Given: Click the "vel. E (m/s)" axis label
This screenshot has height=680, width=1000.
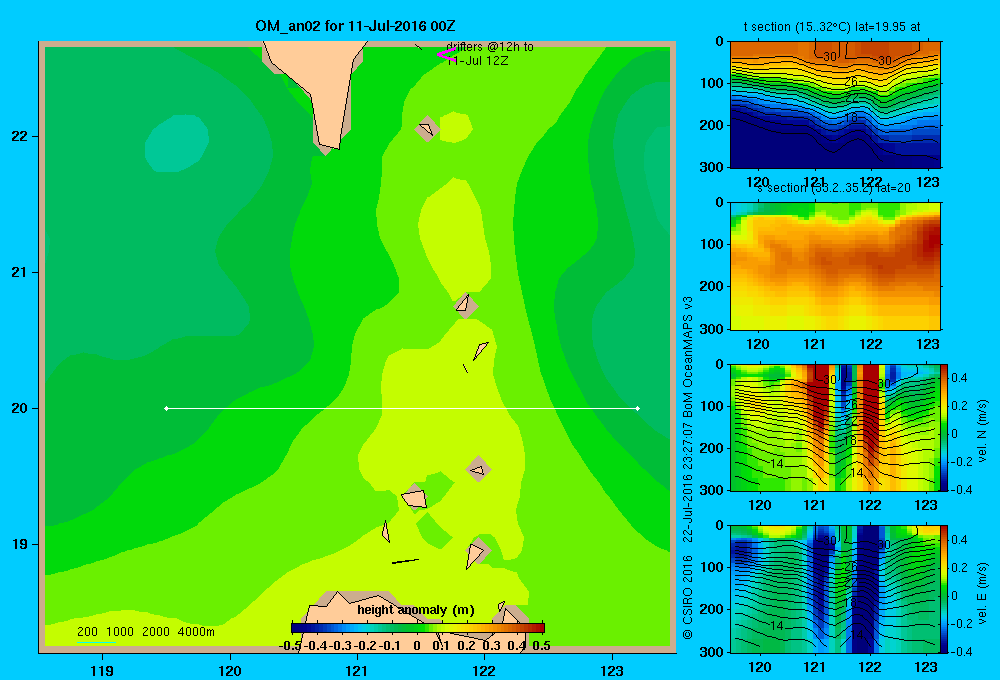Looking at the screenshot, I should click(x=983, y=592).
